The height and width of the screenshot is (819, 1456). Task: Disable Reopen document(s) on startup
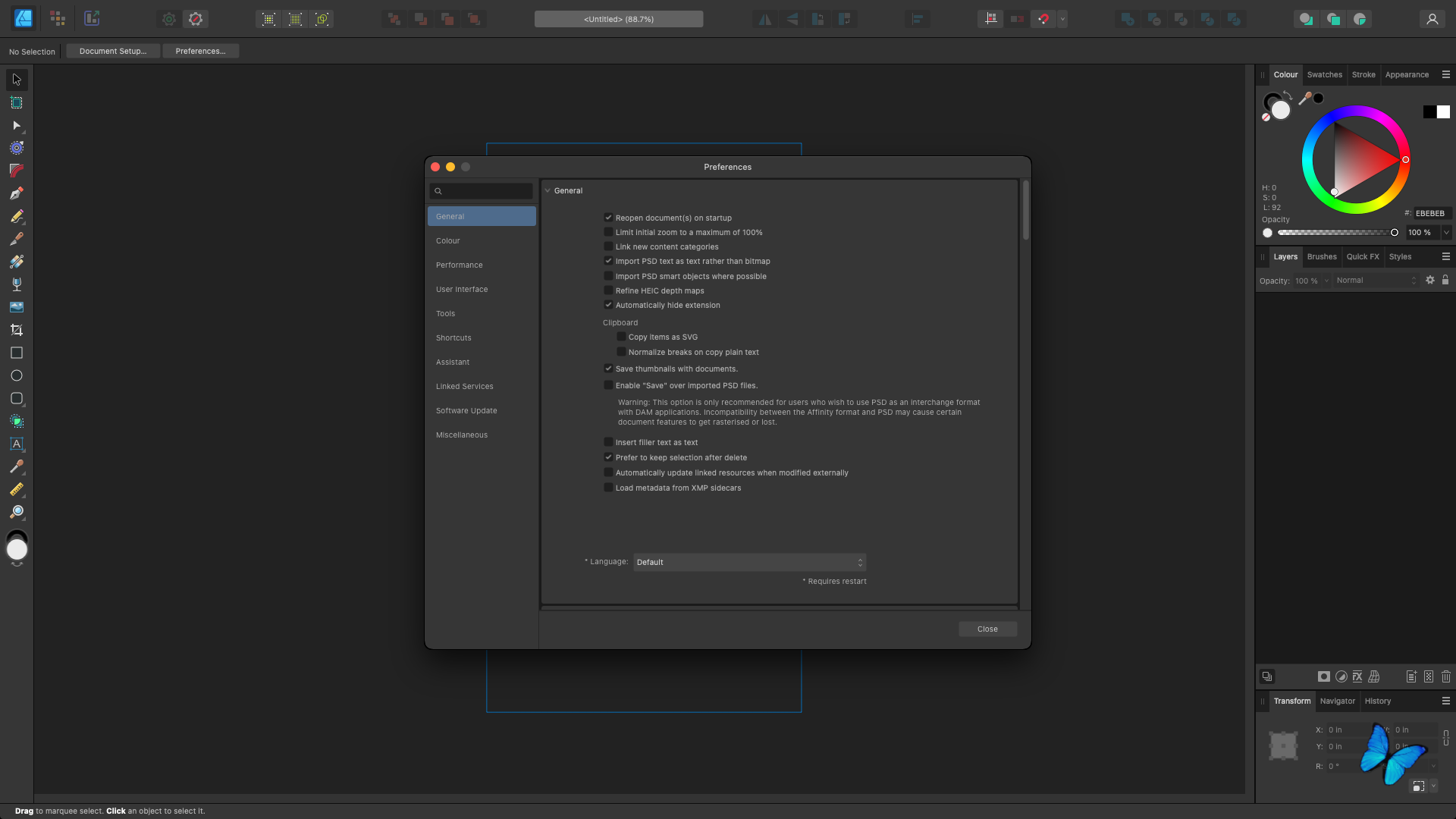(608, 218)
